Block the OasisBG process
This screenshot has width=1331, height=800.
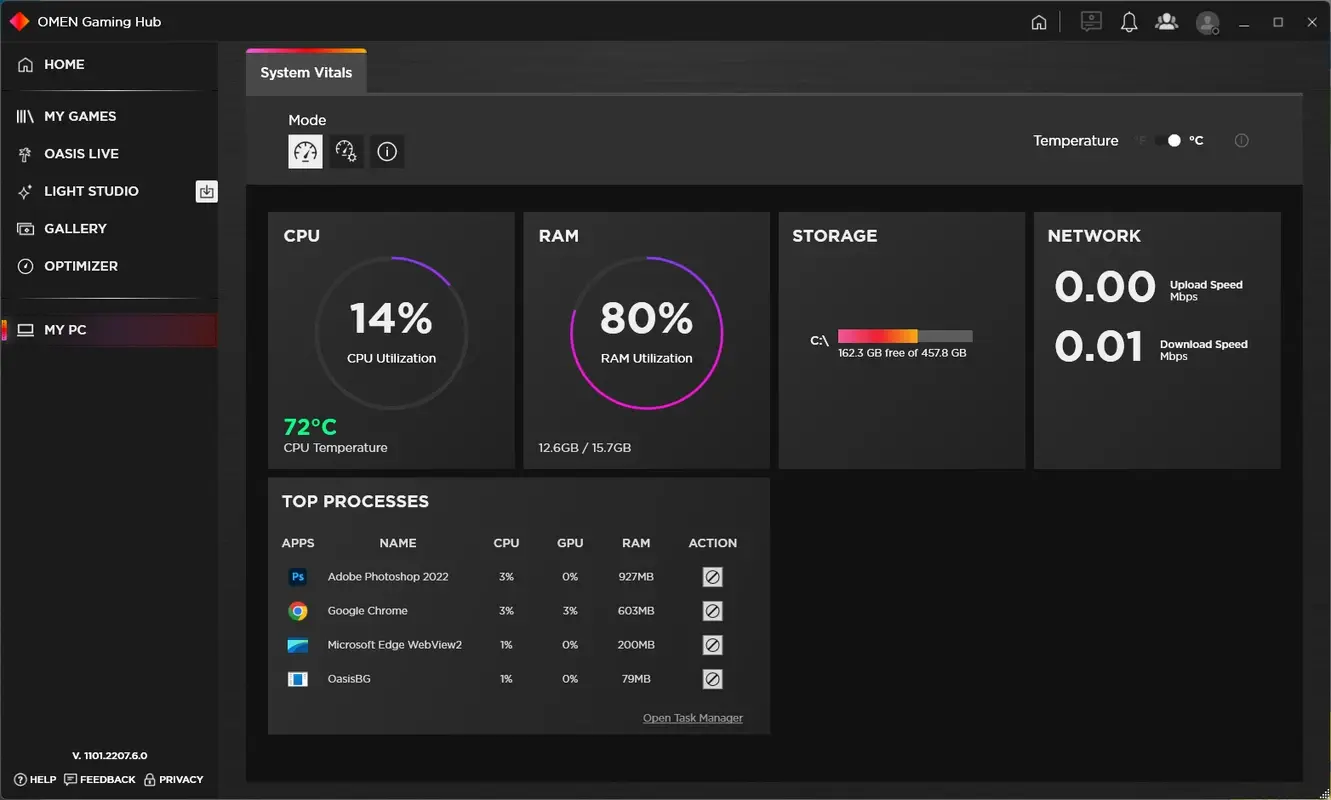click(x=712, y=679)
